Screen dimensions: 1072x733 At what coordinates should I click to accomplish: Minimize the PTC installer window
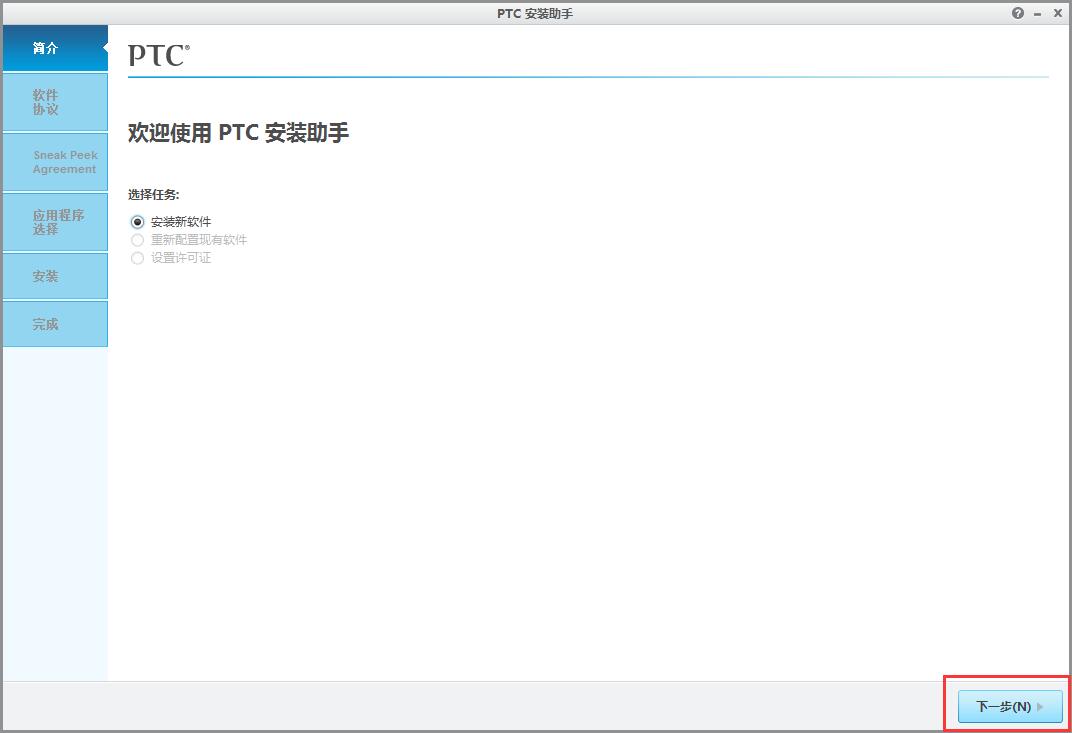pos(1037,14)
